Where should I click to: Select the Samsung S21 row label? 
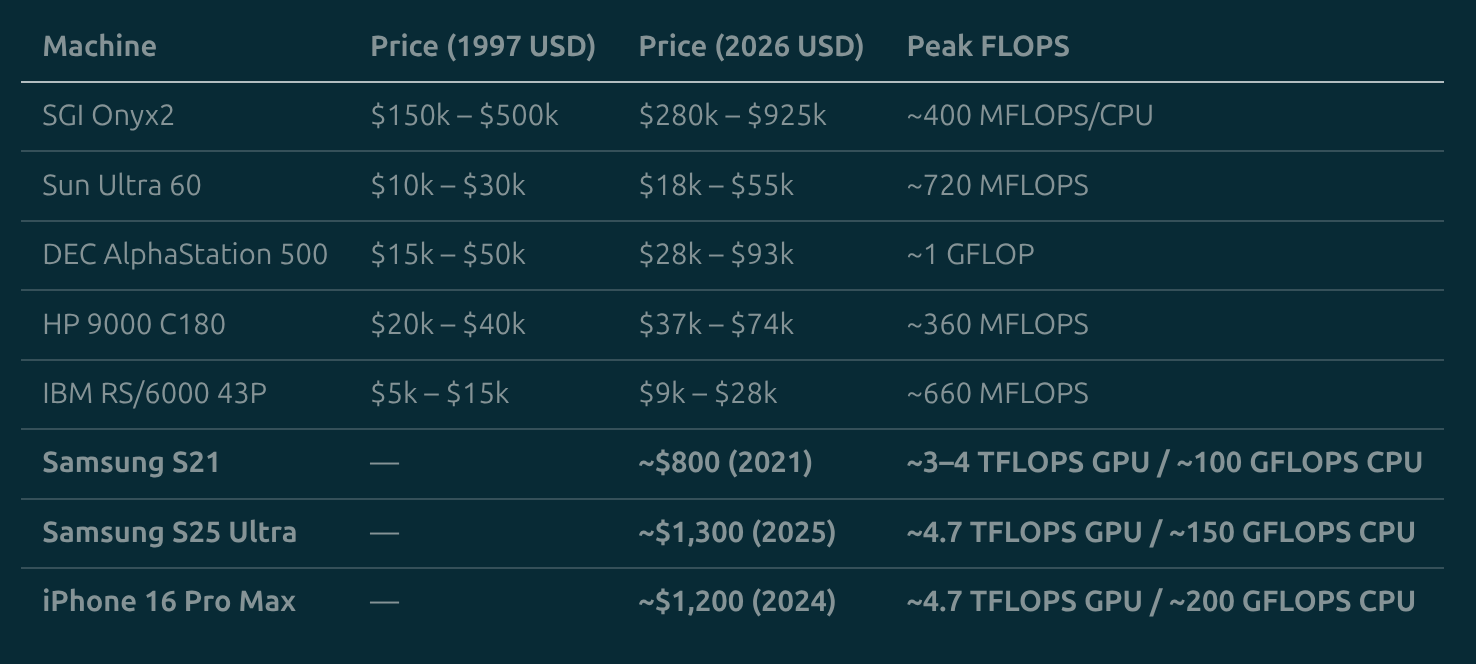click(x=131, y=462)
